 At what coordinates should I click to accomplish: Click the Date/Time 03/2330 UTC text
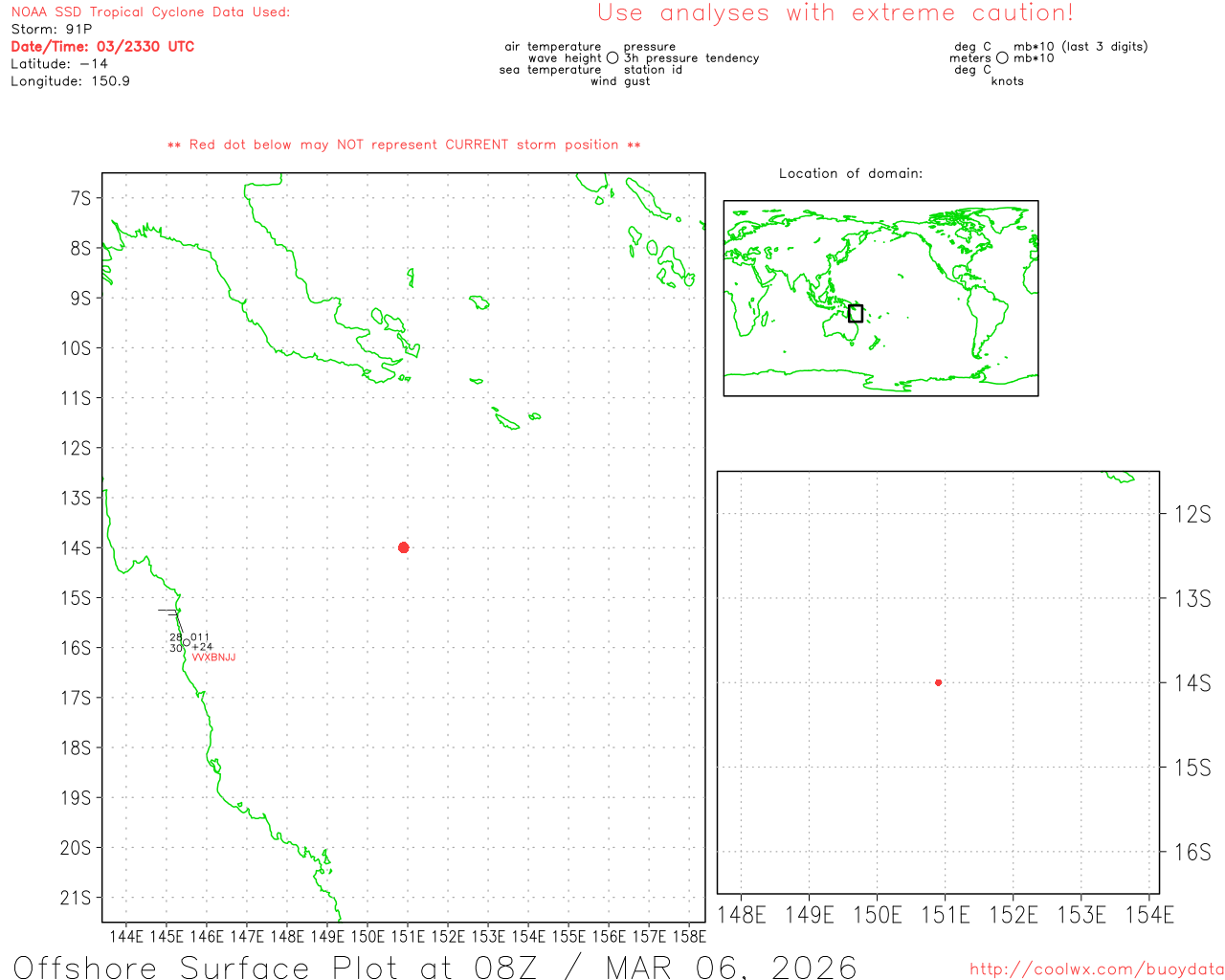(x=102, y=47)
